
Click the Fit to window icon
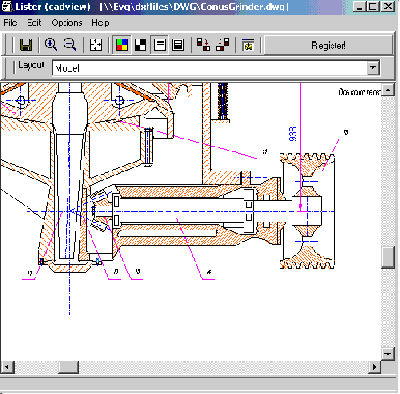[96, 45]
